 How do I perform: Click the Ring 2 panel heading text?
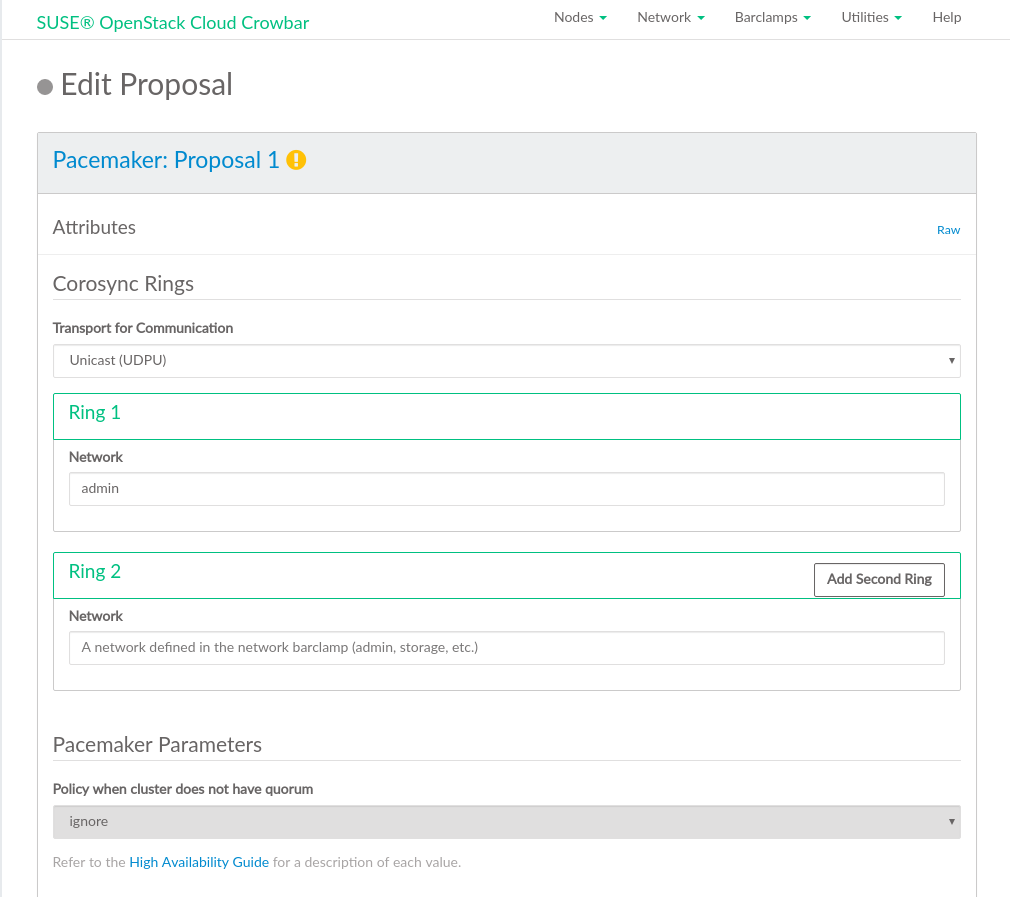[95, 572]
